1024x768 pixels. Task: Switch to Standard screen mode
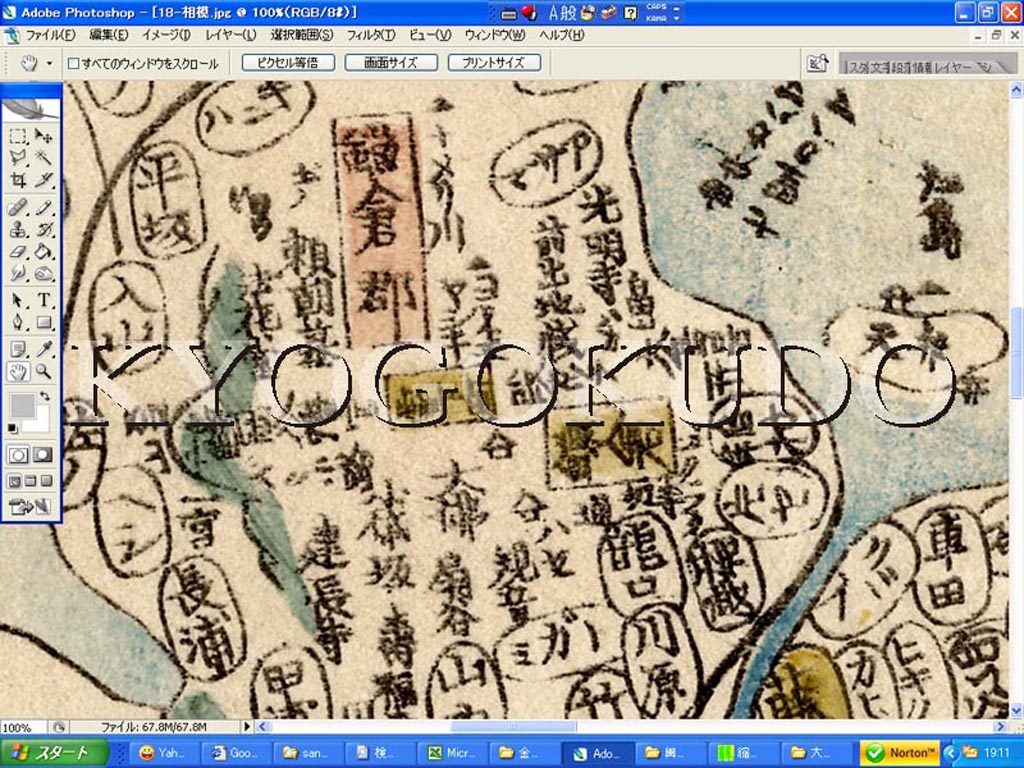pos(14,481)
